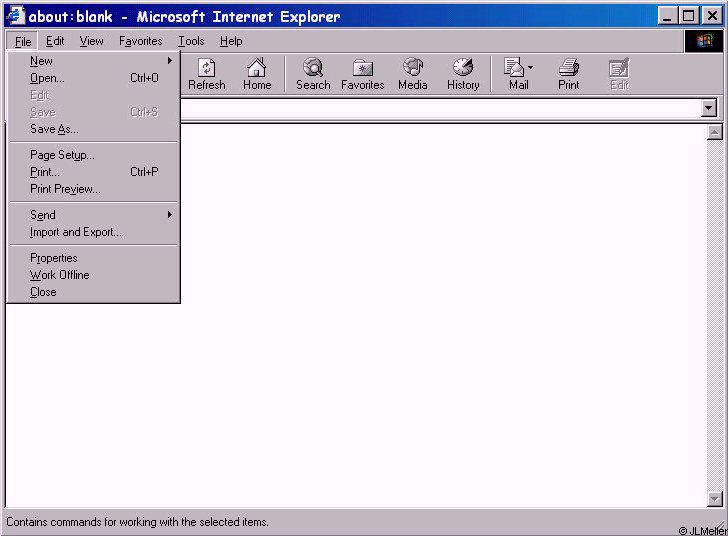
Task: Show the History pane icon
Action: coord(463,74)
